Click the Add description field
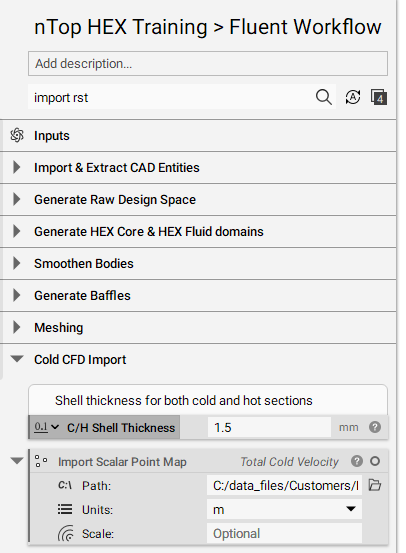 pos(208,63)
